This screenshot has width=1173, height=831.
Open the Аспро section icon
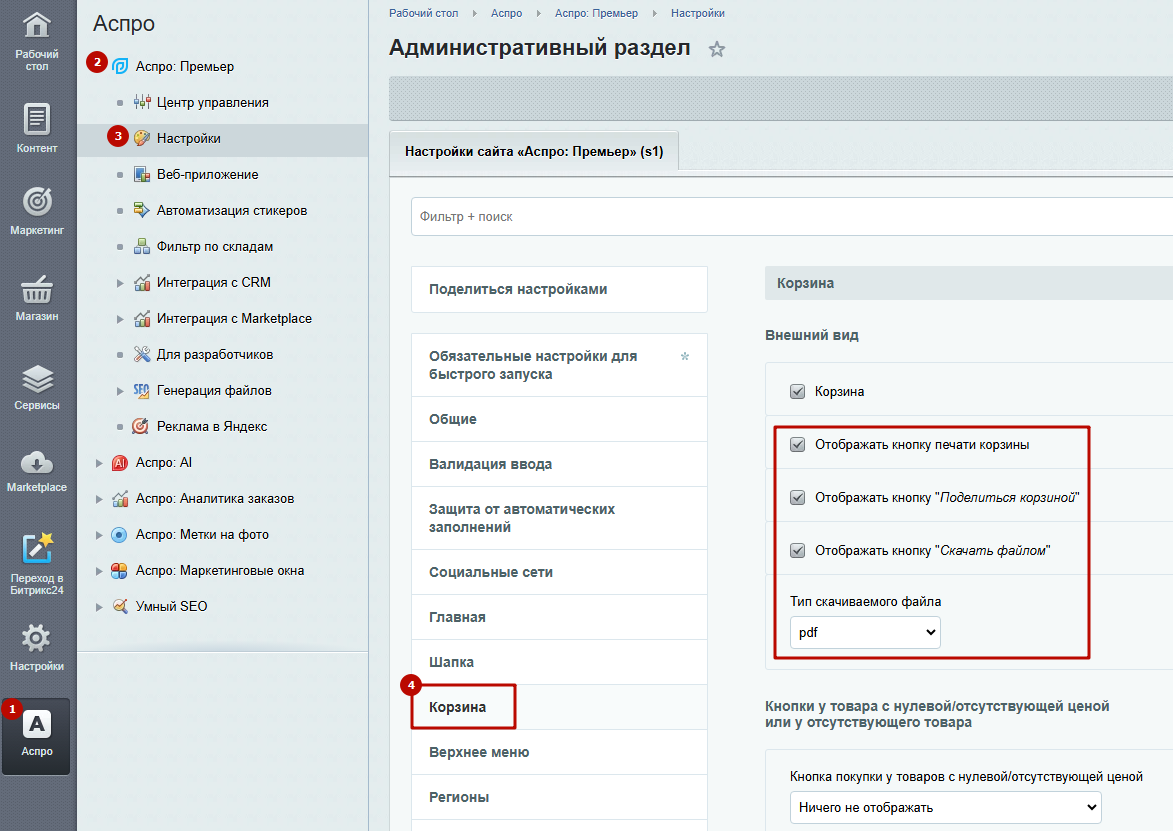(37, 724)
